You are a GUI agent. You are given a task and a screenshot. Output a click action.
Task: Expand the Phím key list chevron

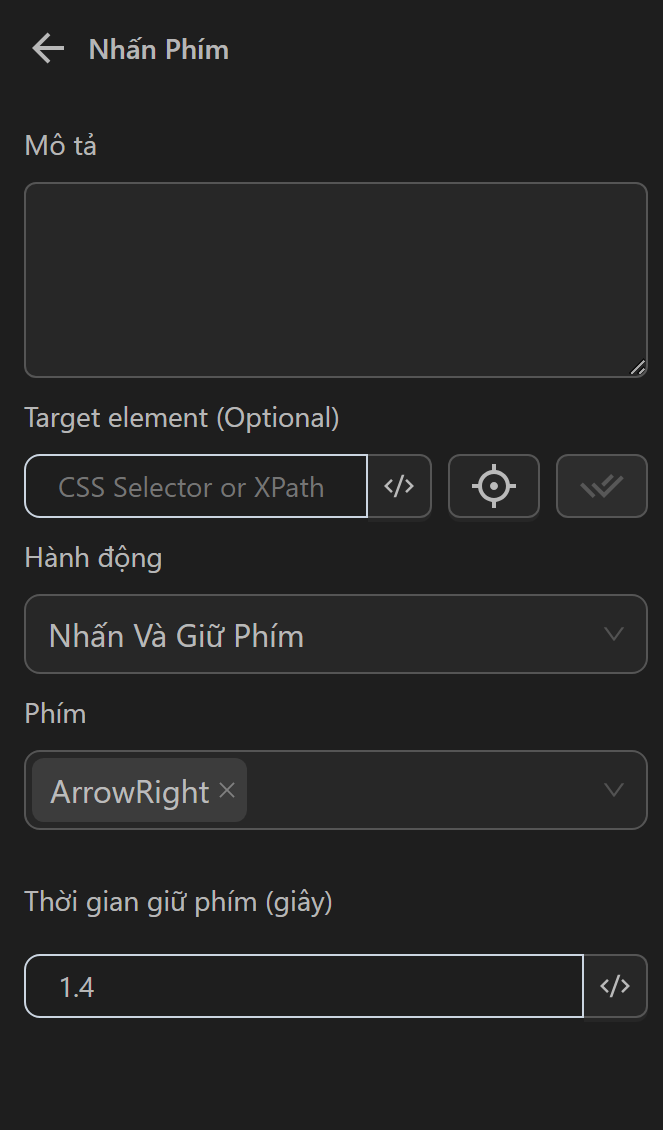(614, 791)
